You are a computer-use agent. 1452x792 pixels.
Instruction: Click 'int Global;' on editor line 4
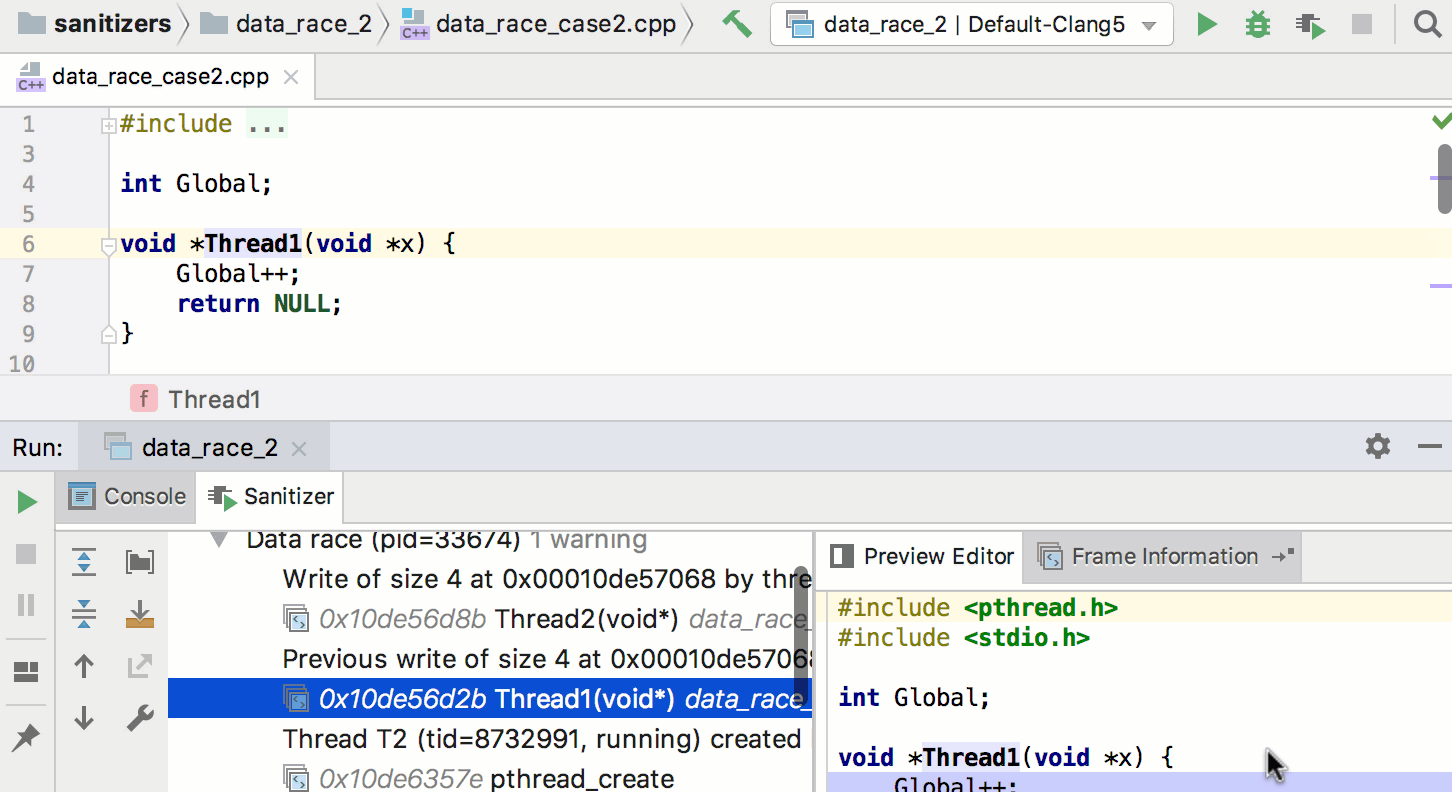(x=197, y=184)
